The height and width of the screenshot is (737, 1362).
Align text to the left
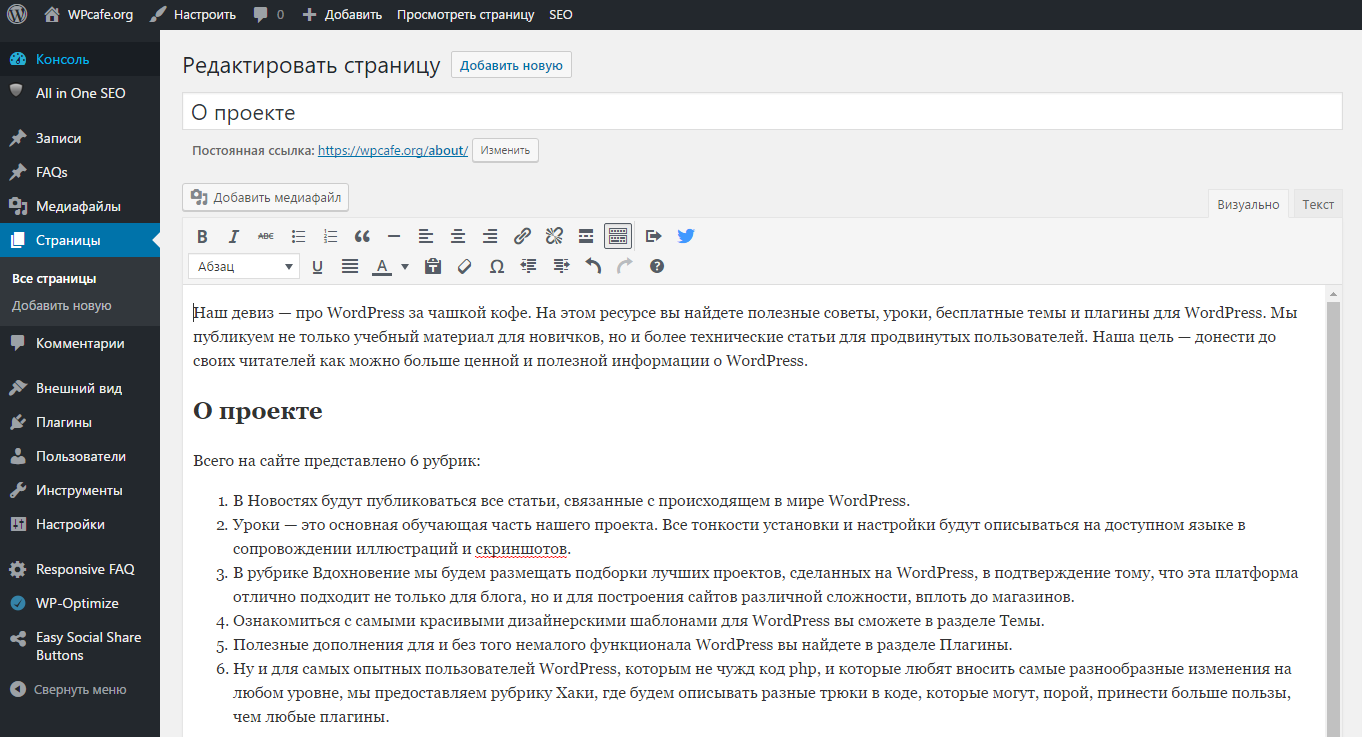426,237
